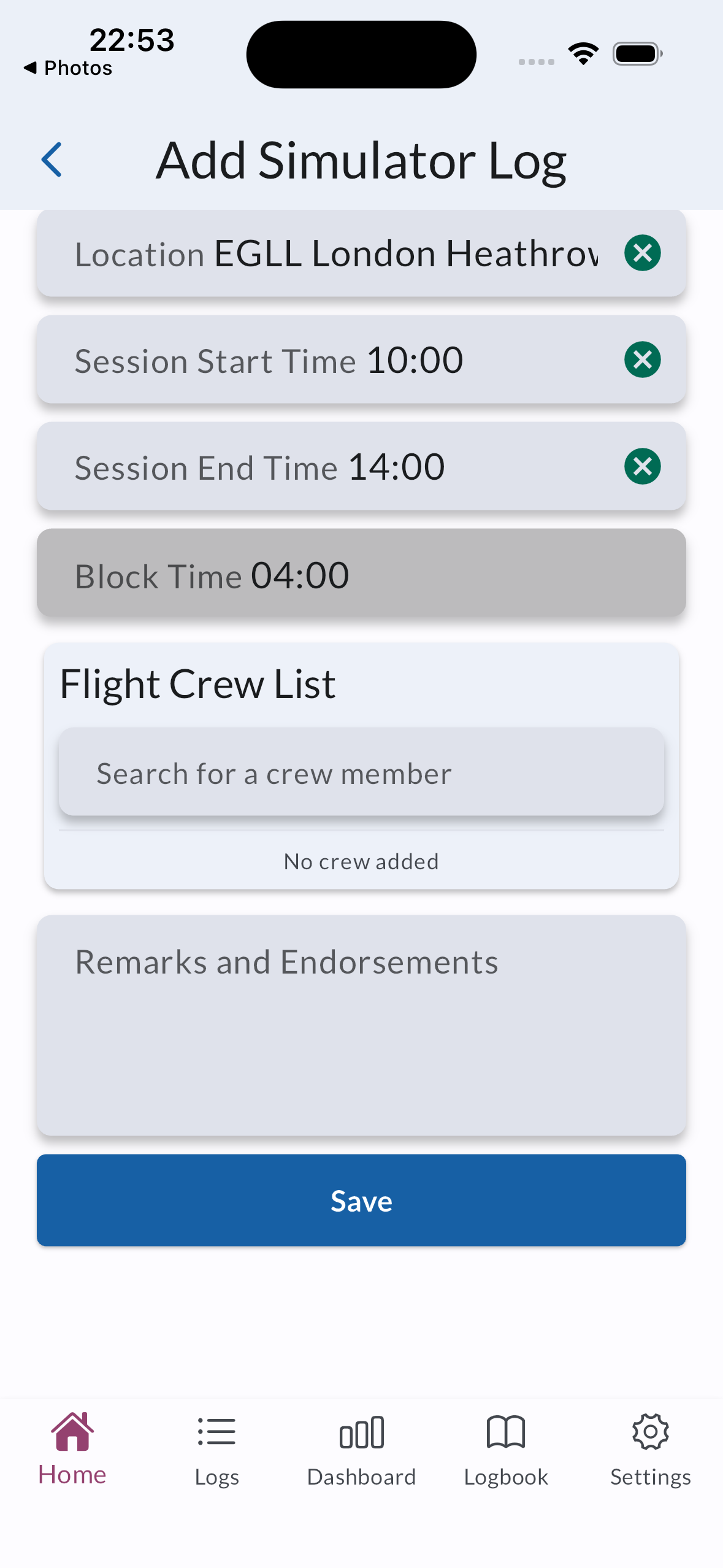
Task: Tap the back chevron arrow
Action: click(x=52, y=159)
